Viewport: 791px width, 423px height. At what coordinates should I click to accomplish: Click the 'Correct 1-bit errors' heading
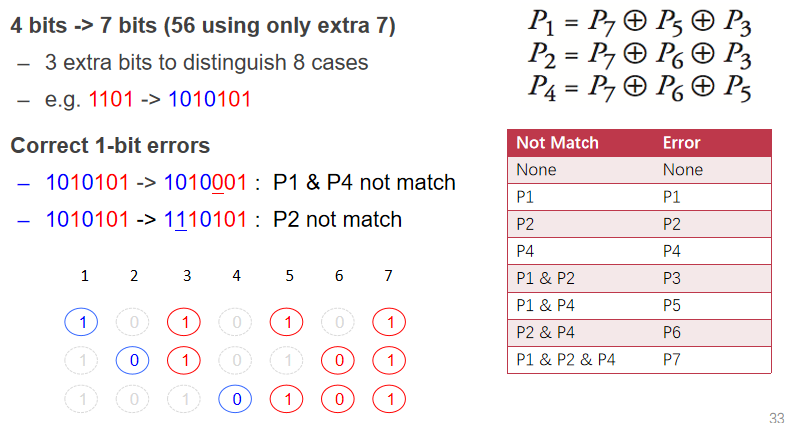[110, 146]
